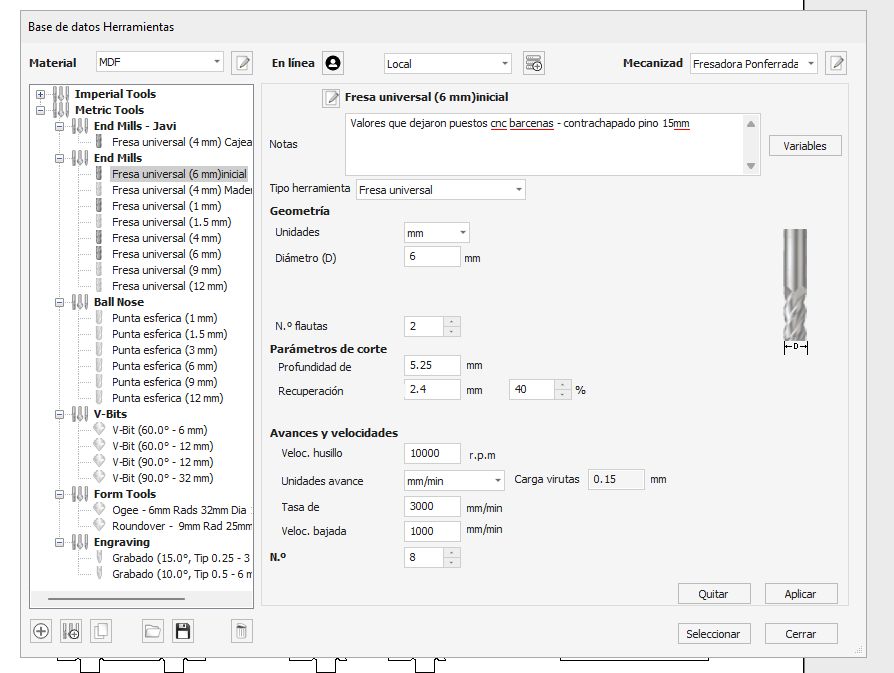Click Veloc. husillo field 10000
Image resolution: width=894 pixels, height=673 pixels.
coord(432,453)
